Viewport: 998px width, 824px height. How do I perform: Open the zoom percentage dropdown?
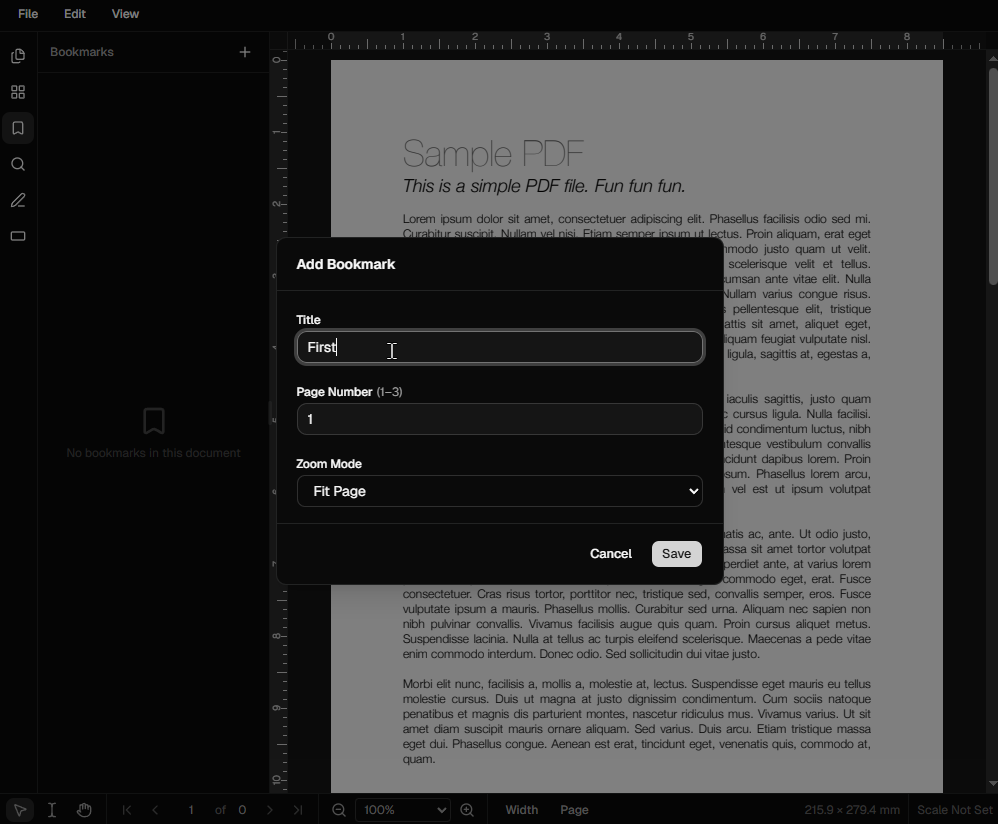click(x=403, y=810)
